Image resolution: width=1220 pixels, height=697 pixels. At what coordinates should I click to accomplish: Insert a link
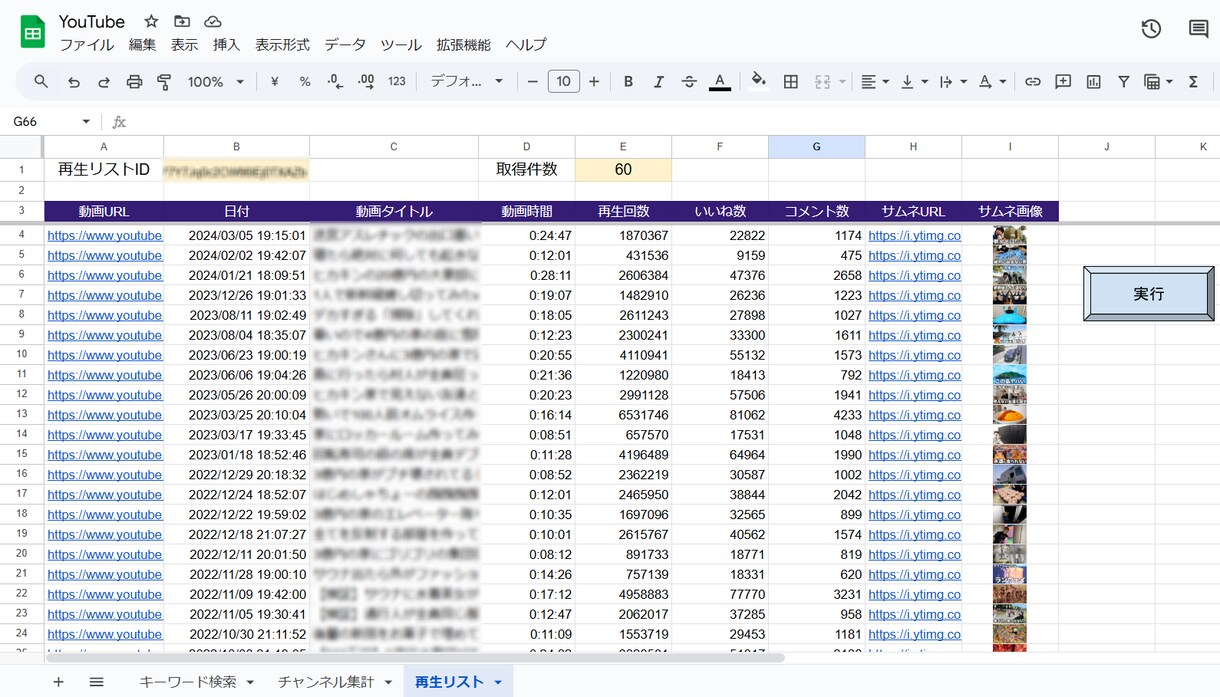pyautogui.click(x=1033, y=82)
